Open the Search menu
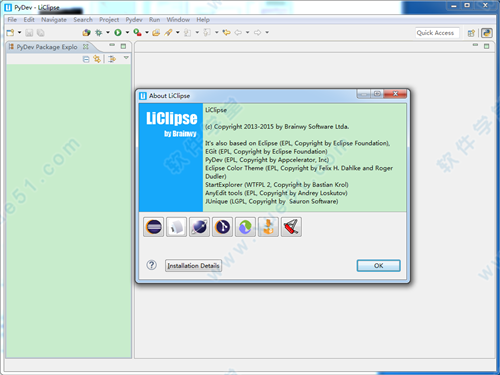The height and width of the screenshot is (375, 500). (x=83, y=20)
